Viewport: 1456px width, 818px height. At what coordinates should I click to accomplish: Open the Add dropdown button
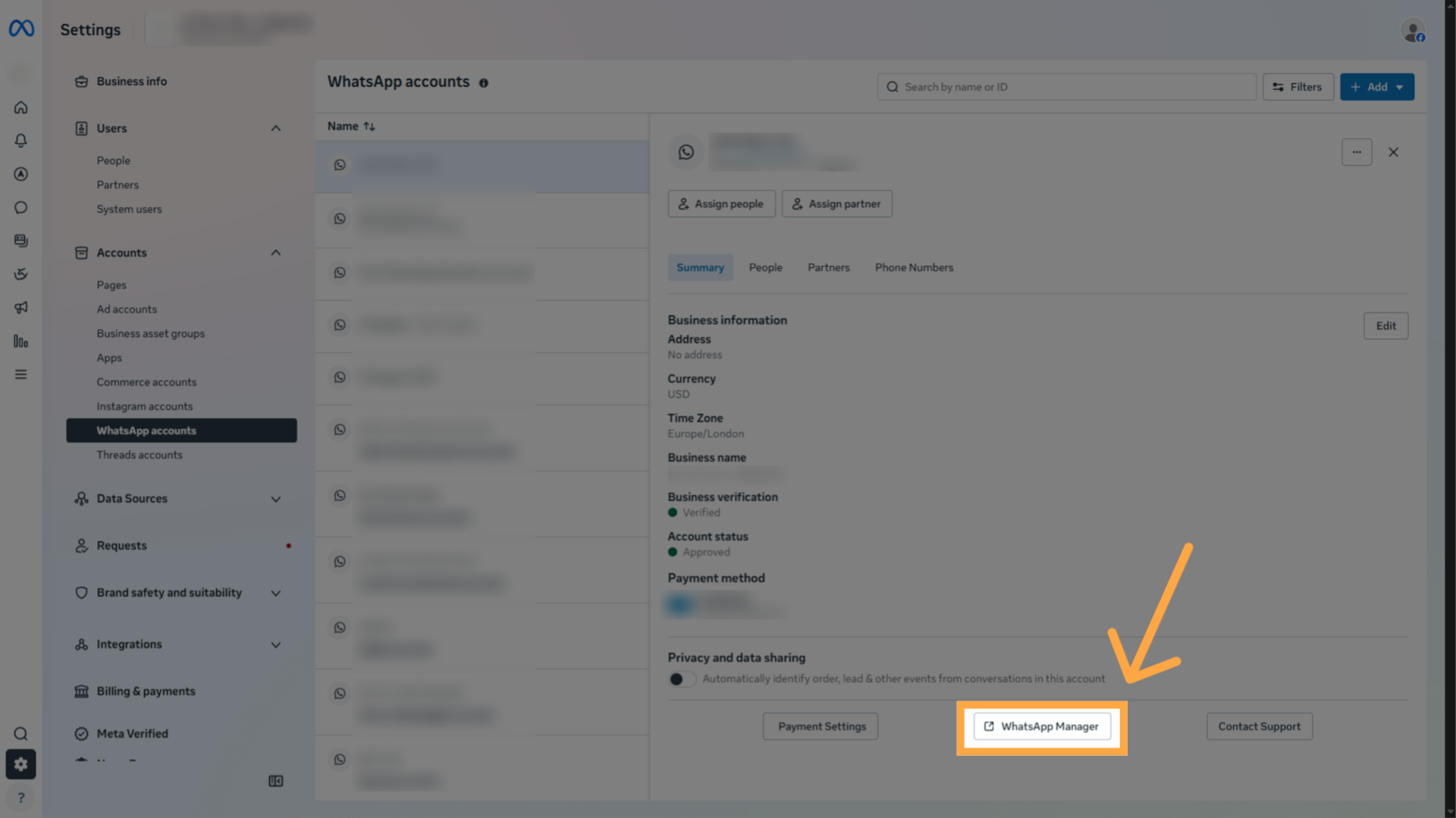pos(1376,86)
